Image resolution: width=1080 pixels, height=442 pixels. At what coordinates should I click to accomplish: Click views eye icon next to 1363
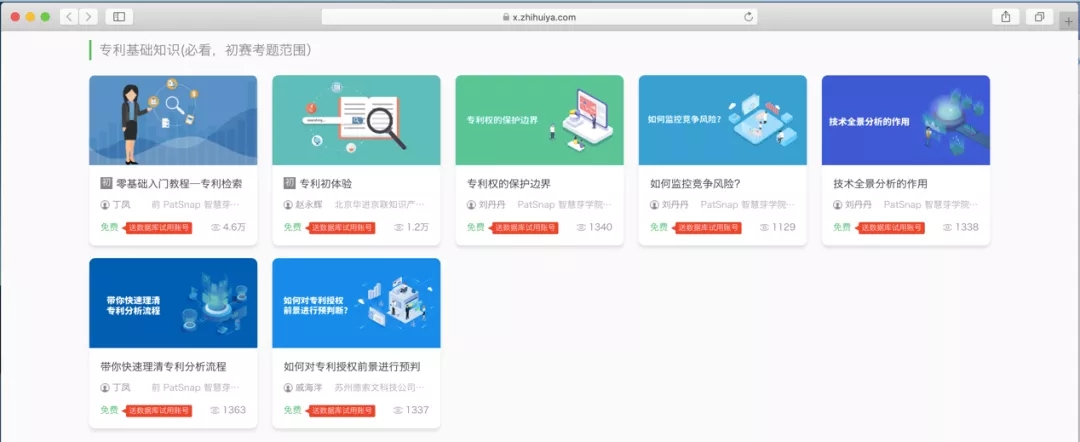point(215,410)
